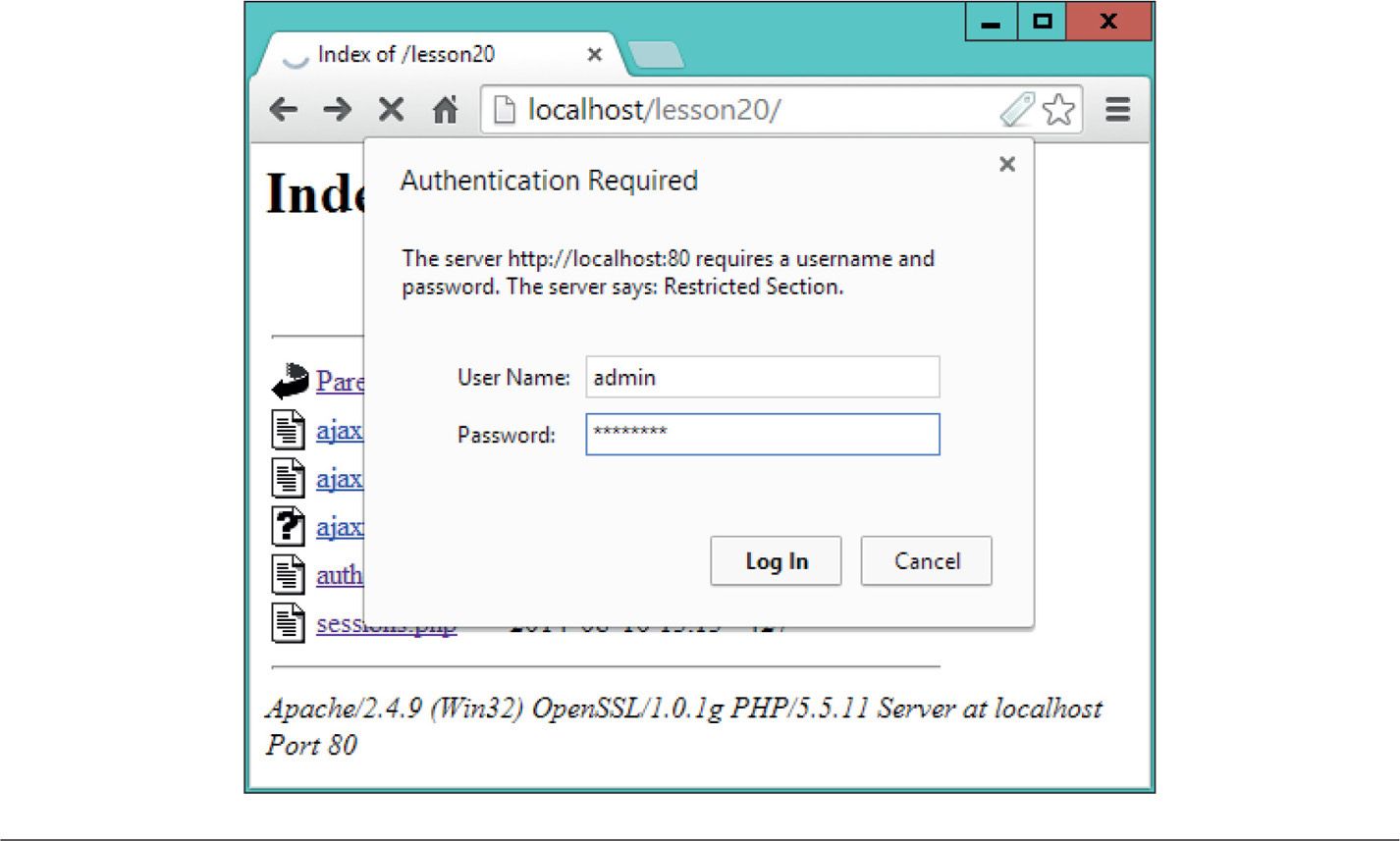1400x841 pixels.
Task: Stop loading the page with X
Action: pos(391,110)
